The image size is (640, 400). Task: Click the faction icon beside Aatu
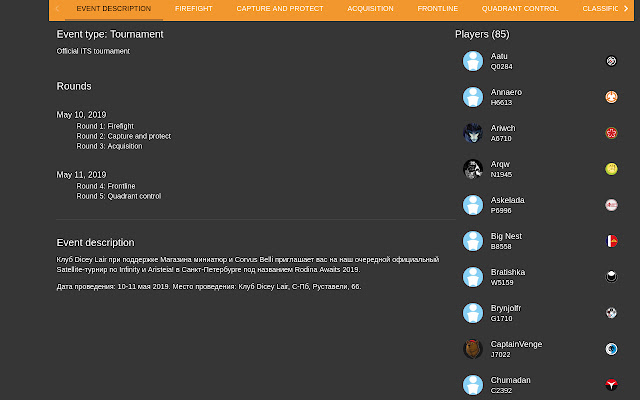click(611, 61)
